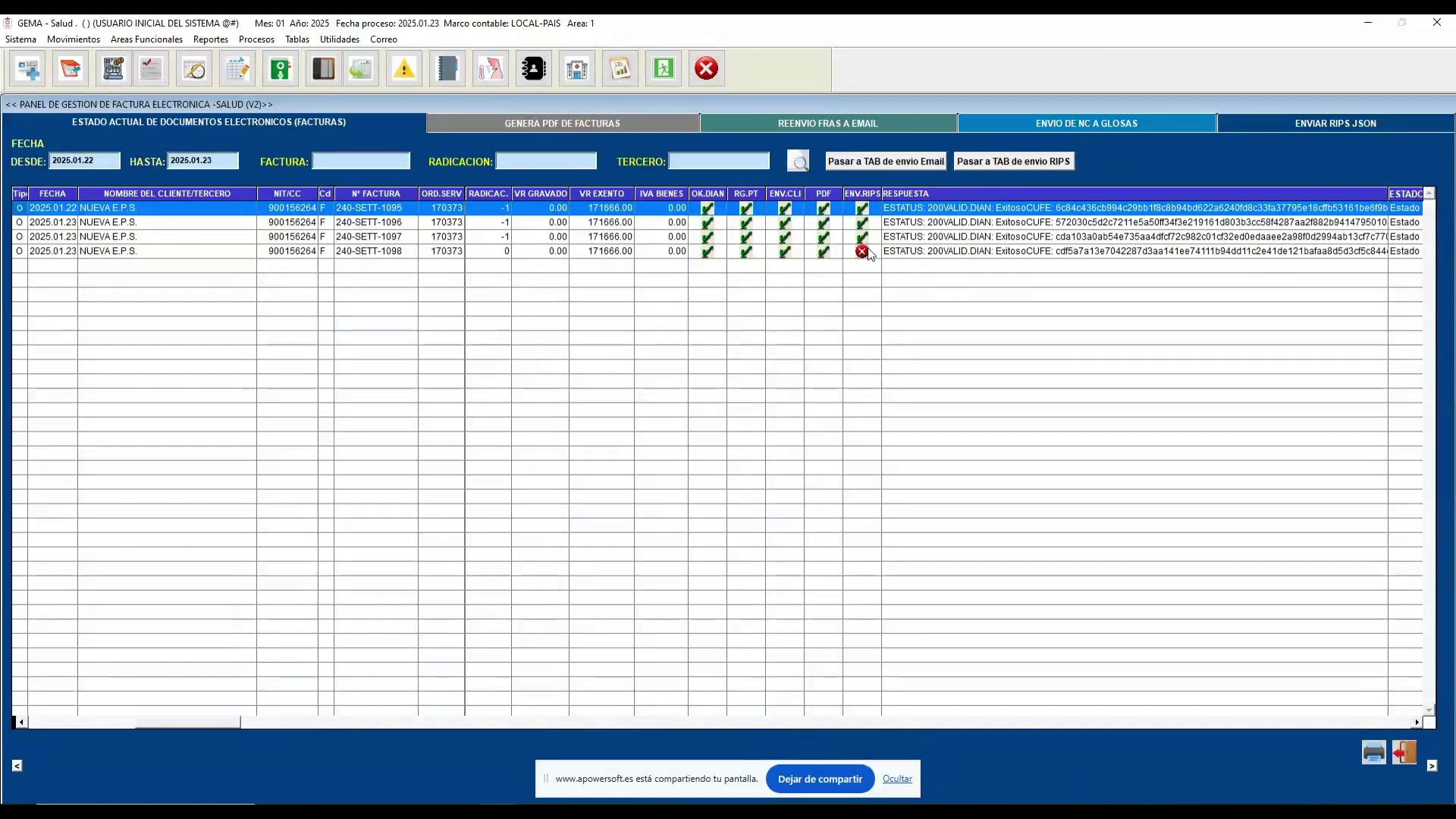Click the red folder toolbar icon

click(x=71, y=69)
